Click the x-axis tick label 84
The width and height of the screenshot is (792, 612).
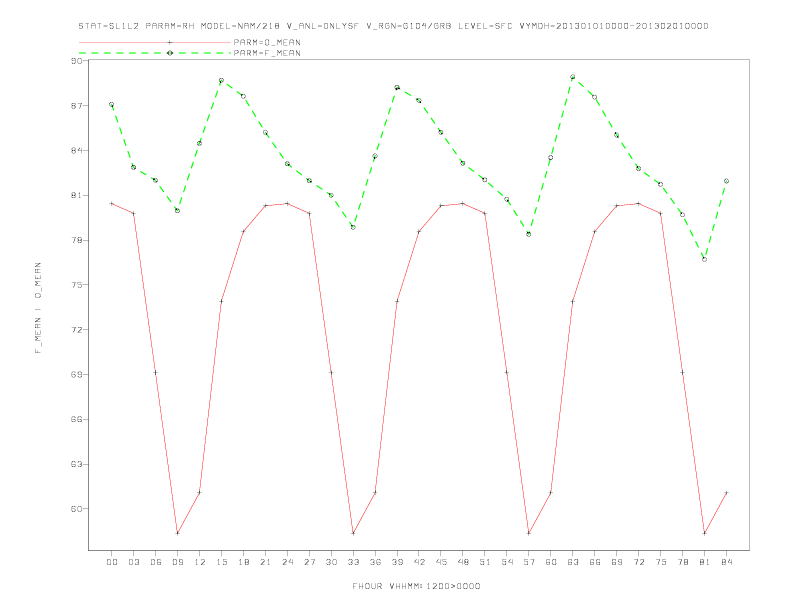(x=726, y=562)
